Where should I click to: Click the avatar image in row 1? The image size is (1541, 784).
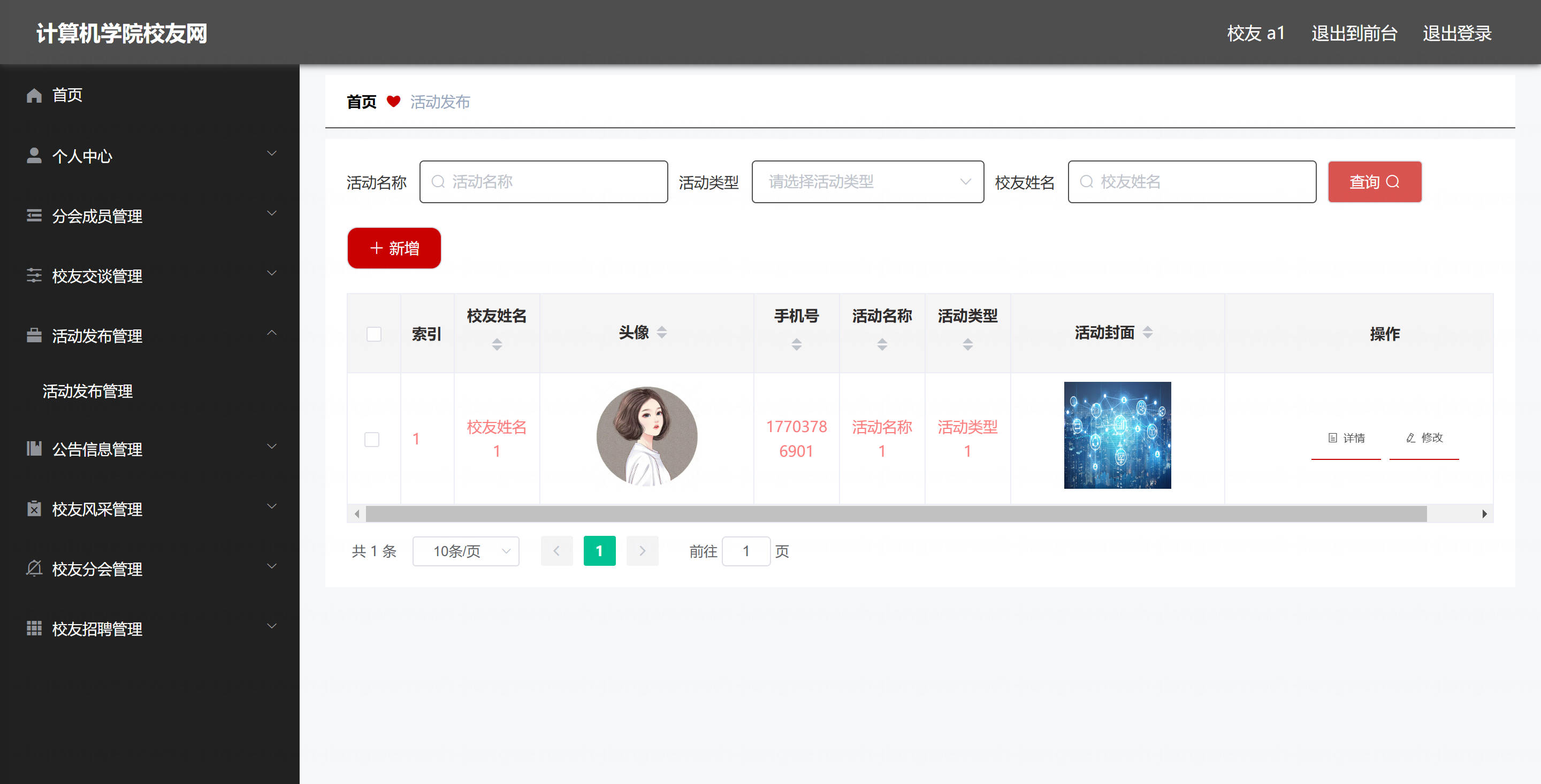point(647,436)
